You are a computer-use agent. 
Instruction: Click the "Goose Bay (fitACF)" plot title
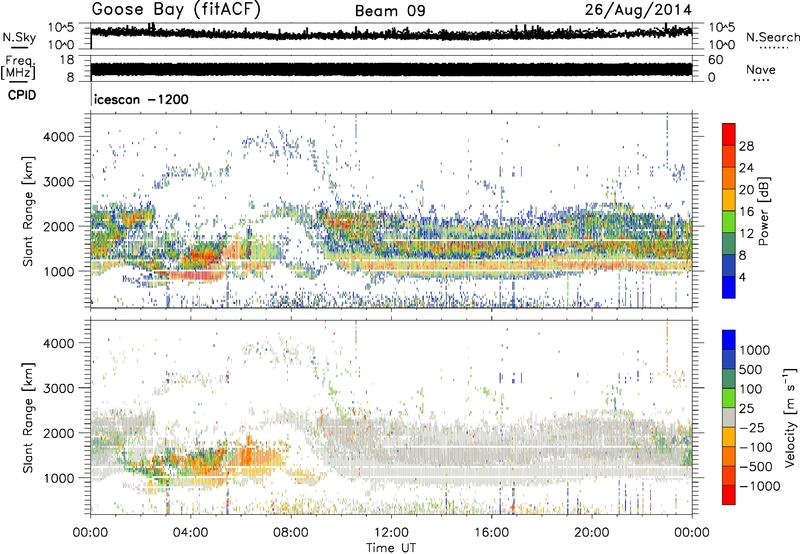tap(176, 10)
